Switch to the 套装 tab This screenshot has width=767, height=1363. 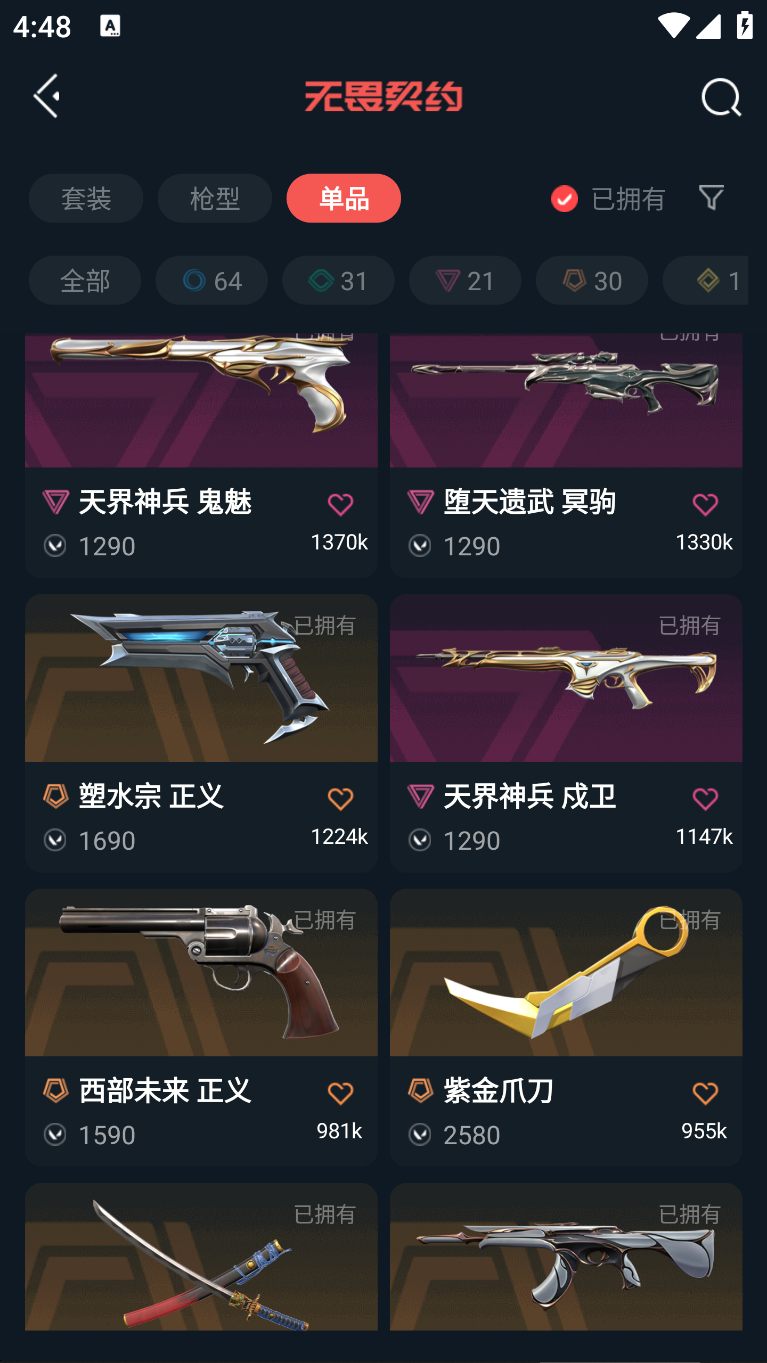[x=86, y=198]
